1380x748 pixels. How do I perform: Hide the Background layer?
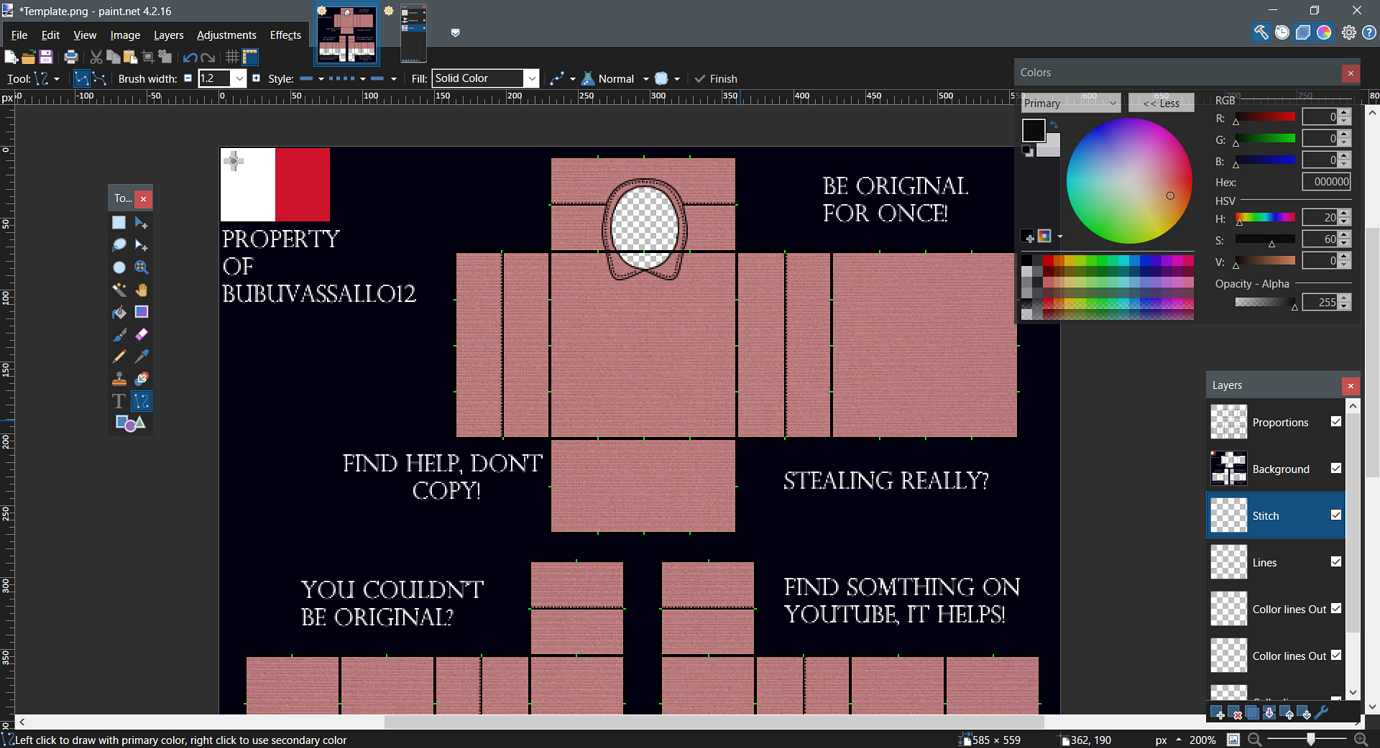pos(1336,468)
